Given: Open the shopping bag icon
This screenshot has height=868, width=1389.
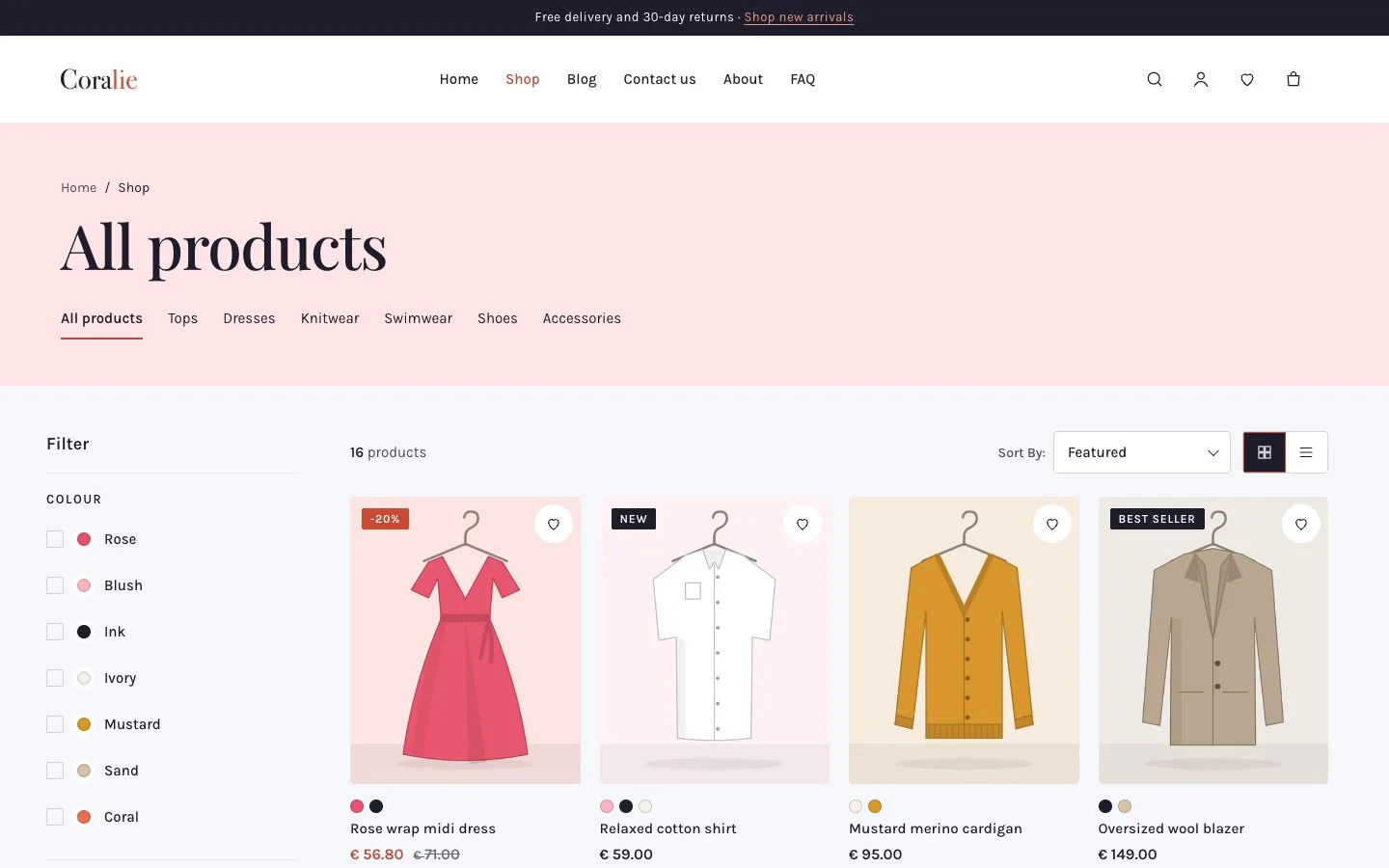Looking at the screenshot, I should tap(1294, 79).
